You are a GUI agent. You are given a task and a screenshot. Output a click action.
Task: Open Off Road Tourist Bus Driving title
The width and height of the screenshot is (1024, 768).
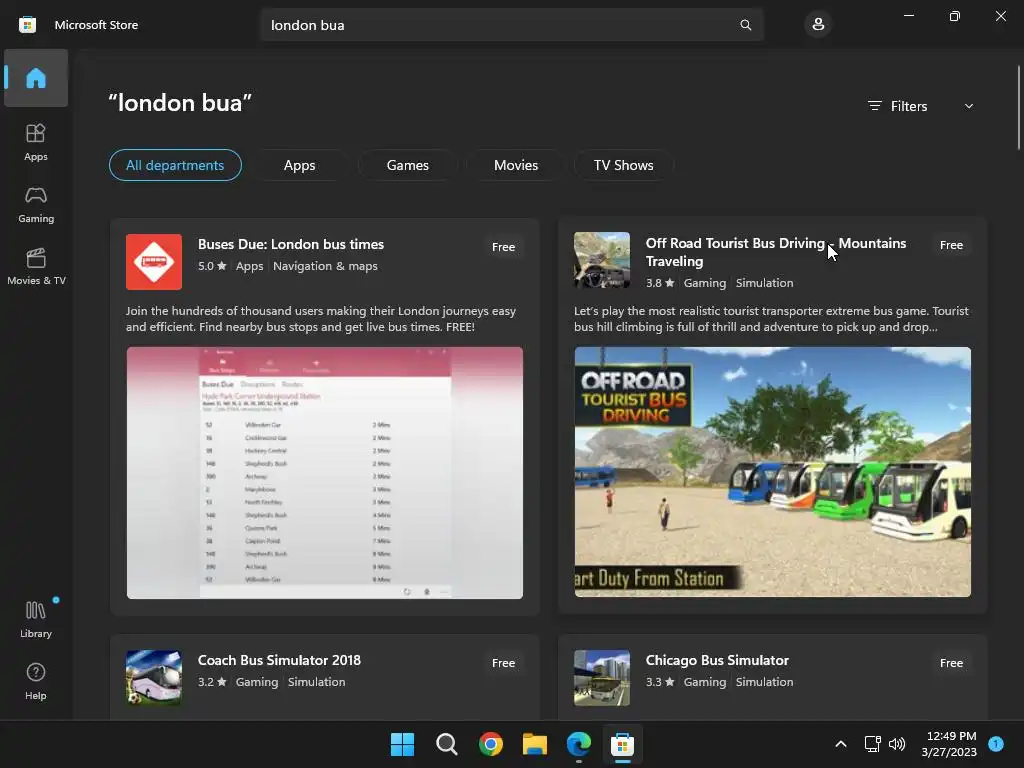point(776,252)
